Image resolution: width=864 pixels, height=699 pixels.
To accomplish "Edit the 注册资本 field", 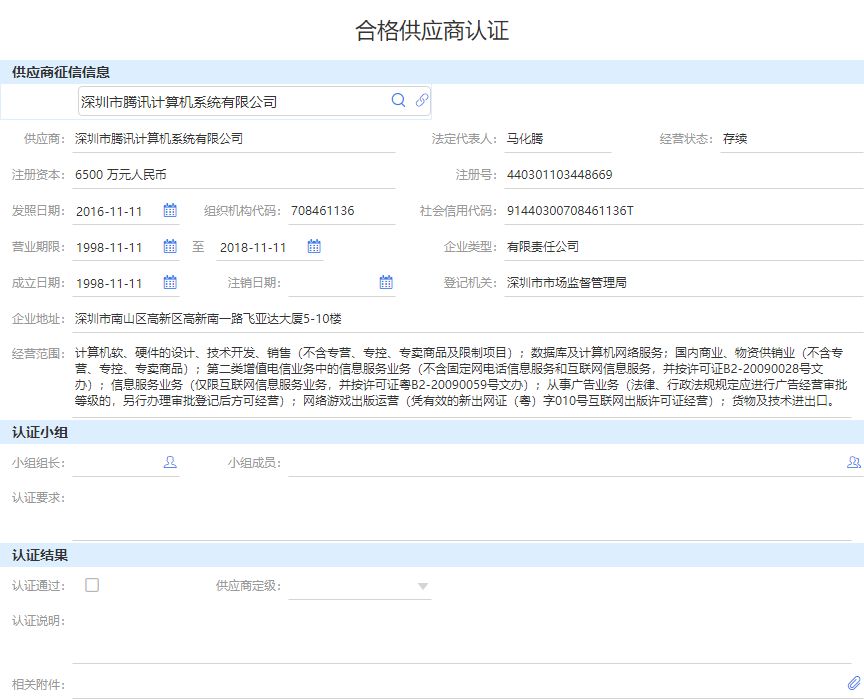I will [x=234, y=175].
